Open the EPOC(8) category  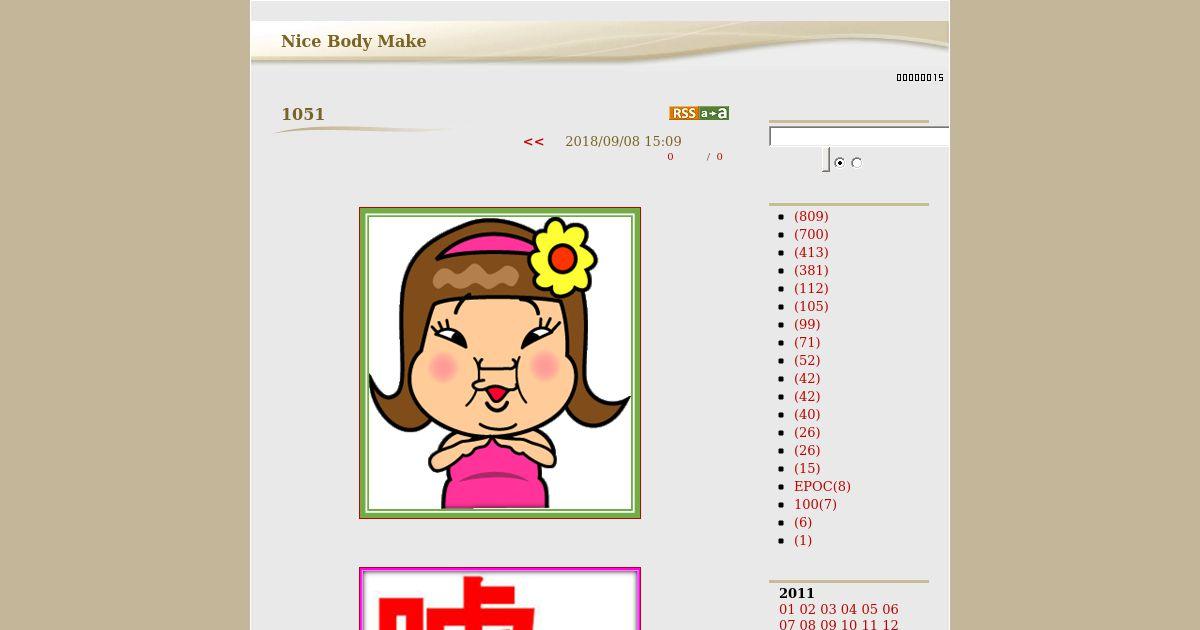[822, 486]
